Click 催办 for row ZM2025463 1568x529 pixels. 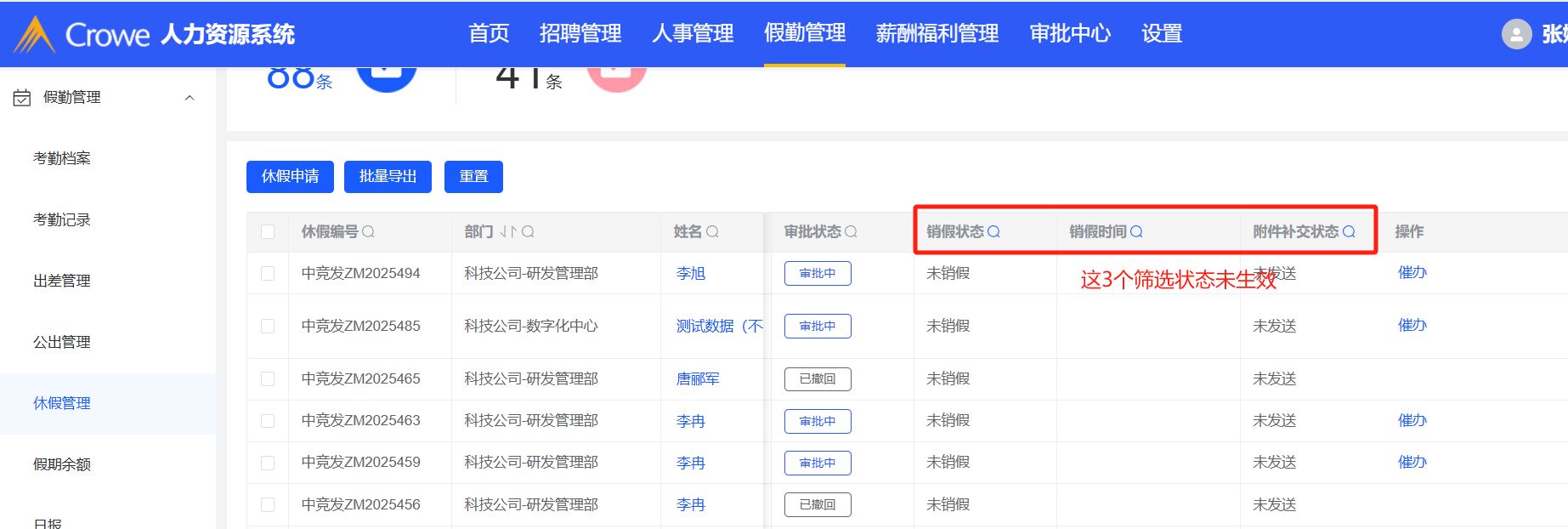[x=1412, y=420]
